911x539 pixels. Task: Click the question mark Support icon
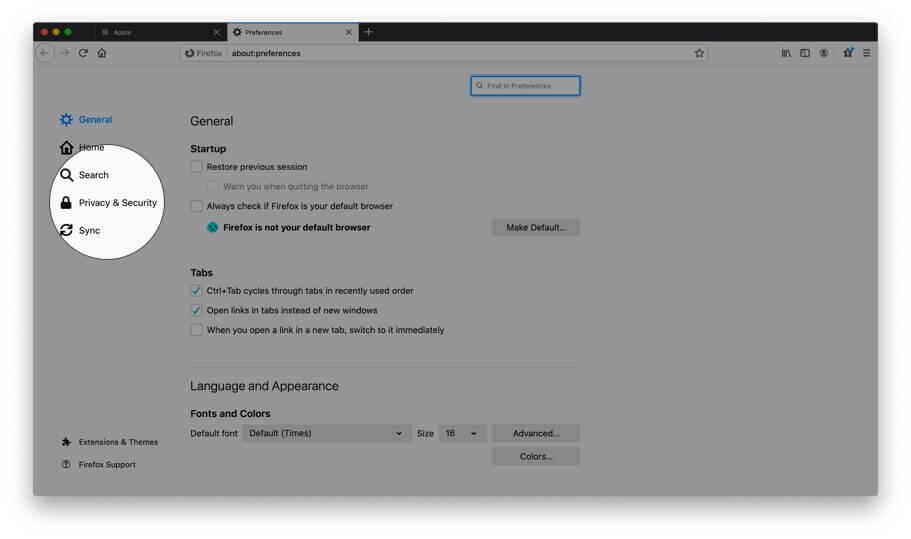coord(66,464)
